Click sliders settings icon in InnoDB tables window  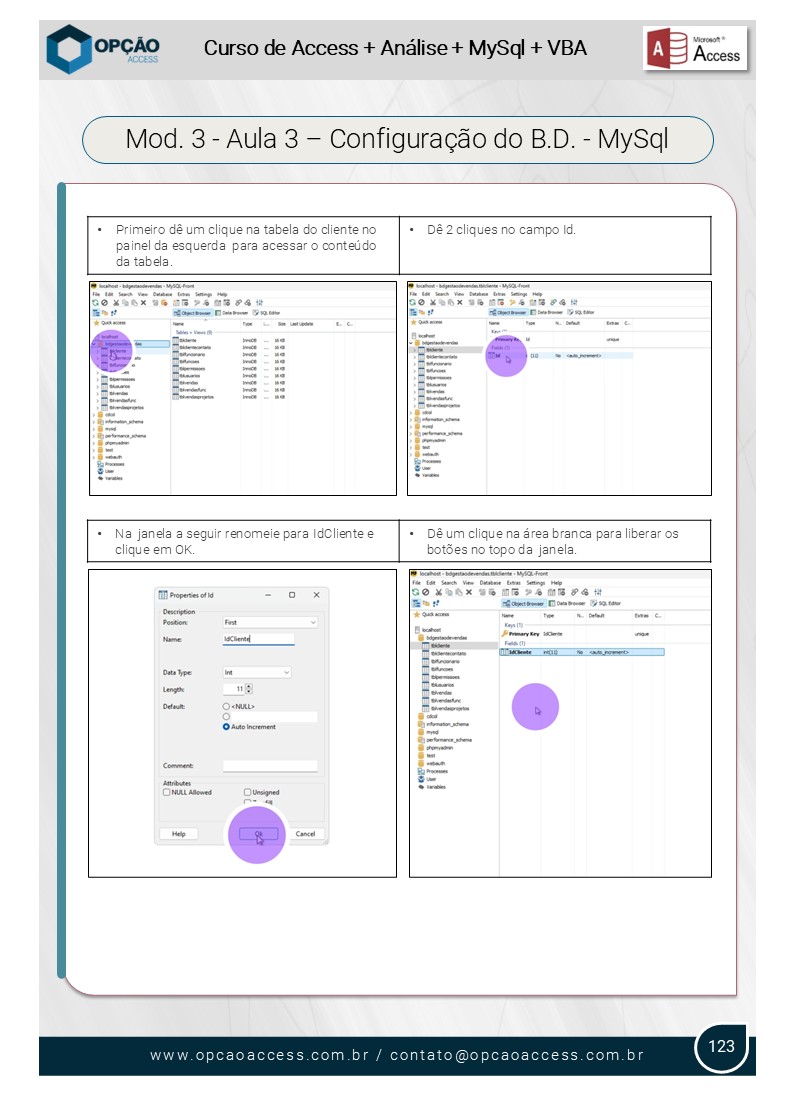pos(259,303)
